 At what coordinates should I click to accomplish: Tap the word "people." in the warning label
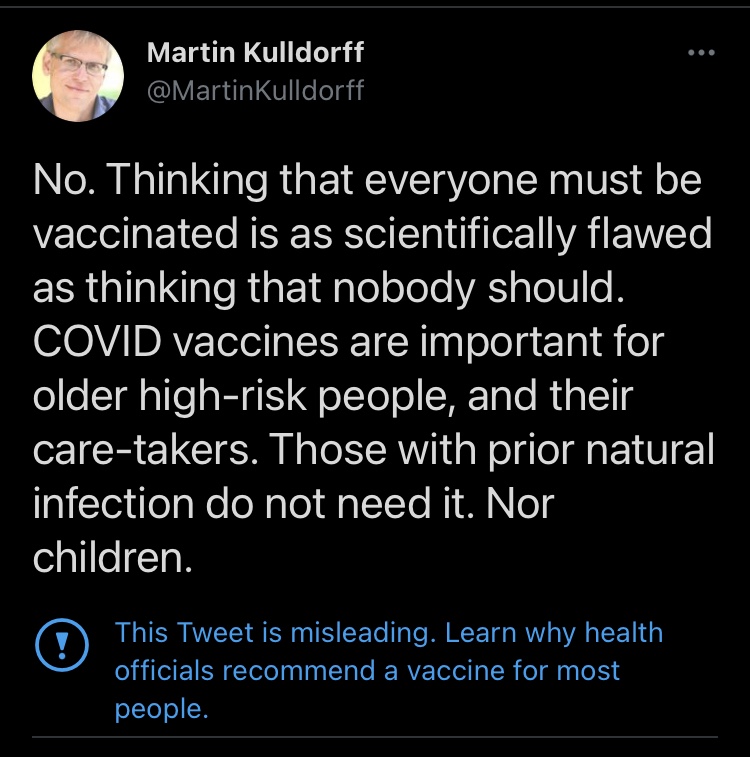(162, 708)
